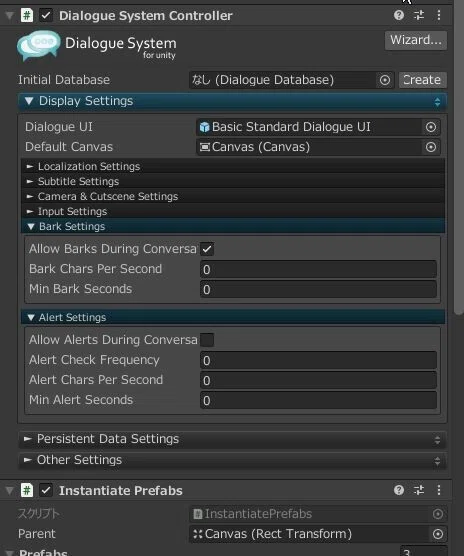Click the Parent label
Screen dimensions: 464x556
[x=37, y=534]
